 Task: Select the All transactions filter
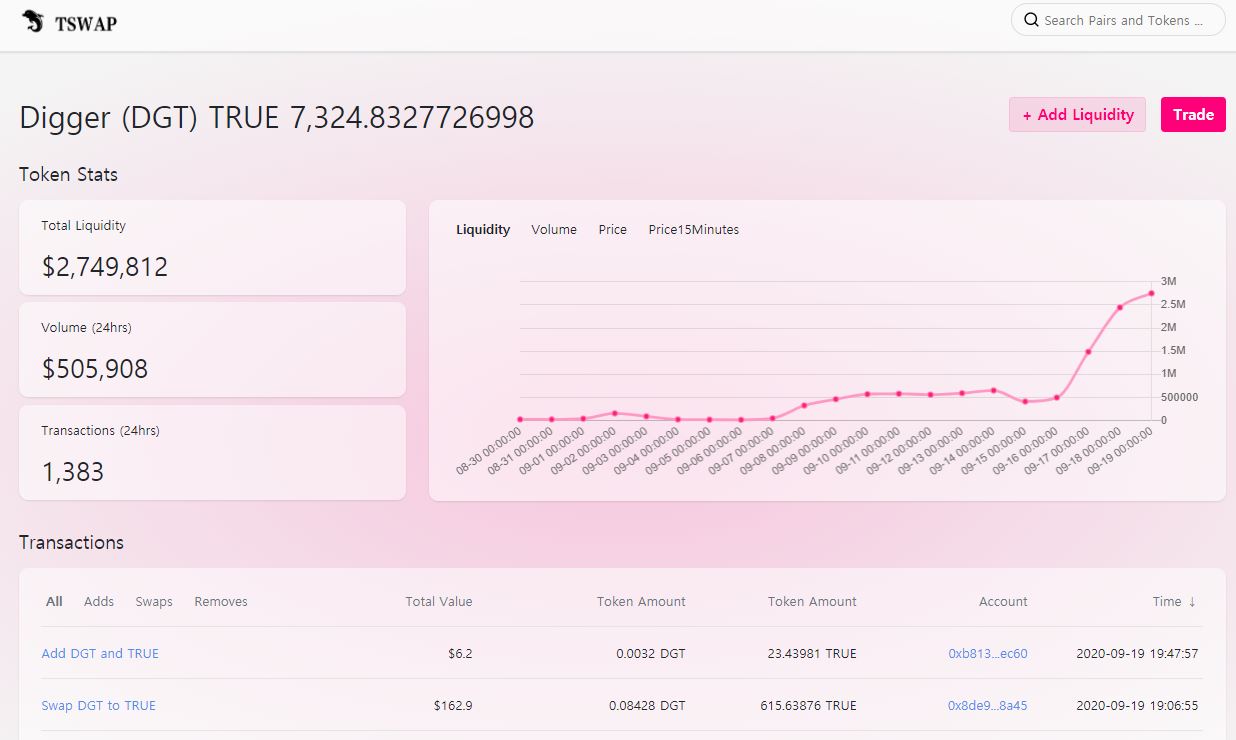click(54, 602)
